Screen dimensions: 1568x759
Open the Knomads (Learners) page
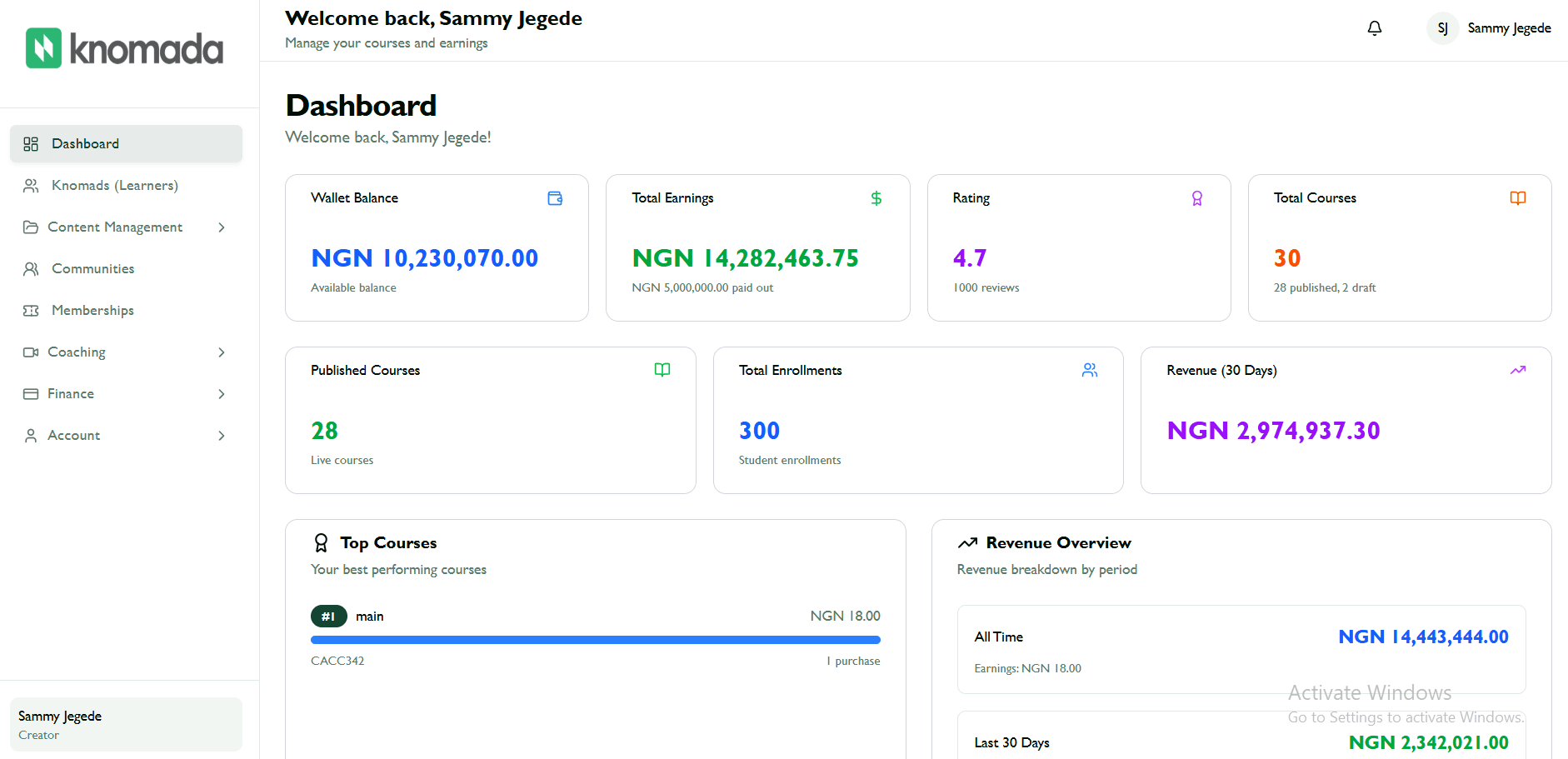pyautogui.click(x=115, y=185)
